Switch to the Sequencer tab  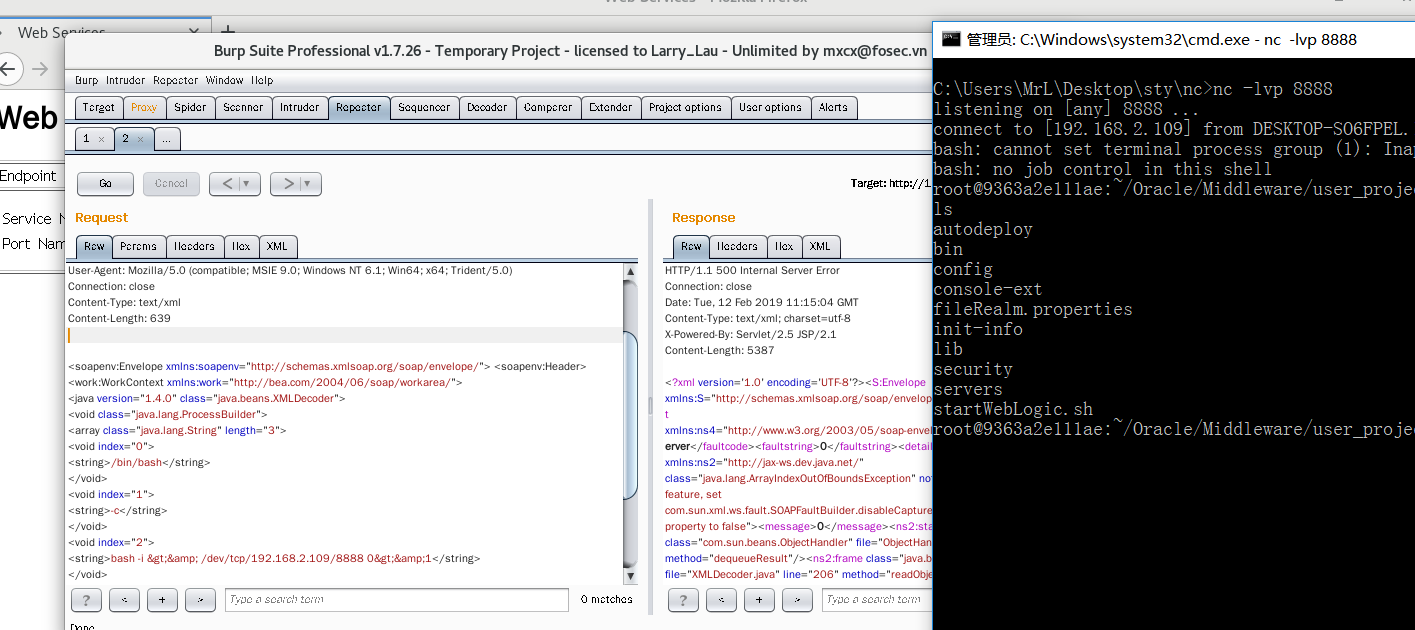[x=425, y=107]
